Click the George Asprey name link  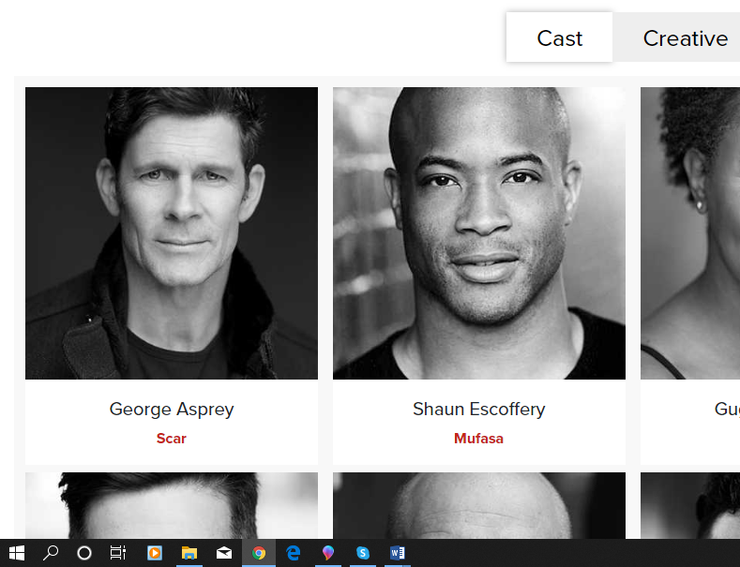(171, 409)
